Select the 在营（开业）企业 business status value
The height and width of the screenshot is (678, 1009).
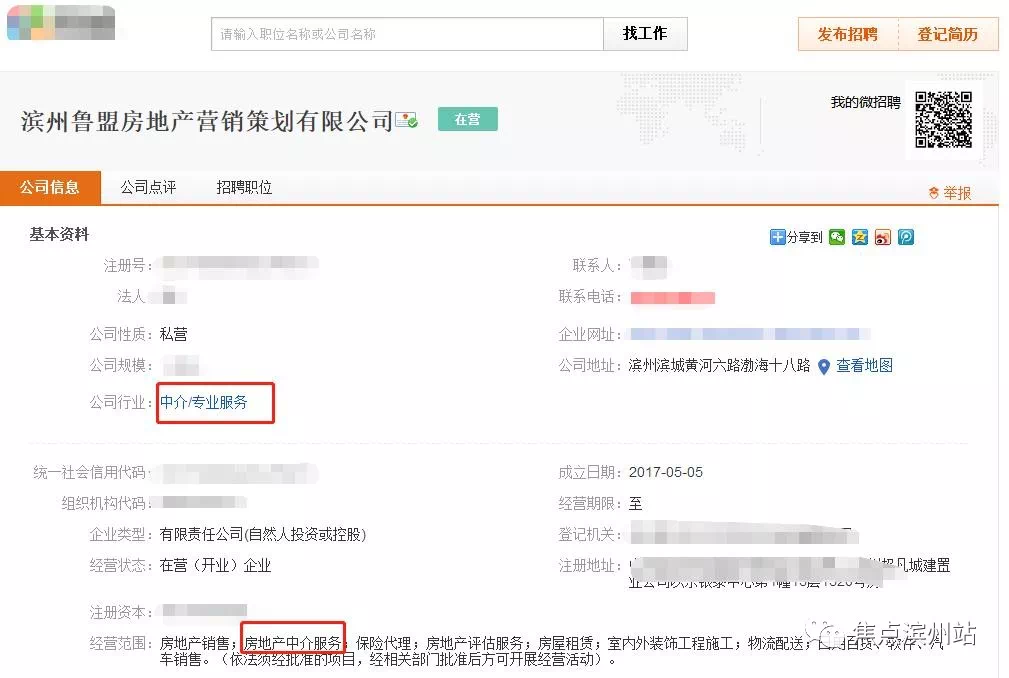pos(216,566)
